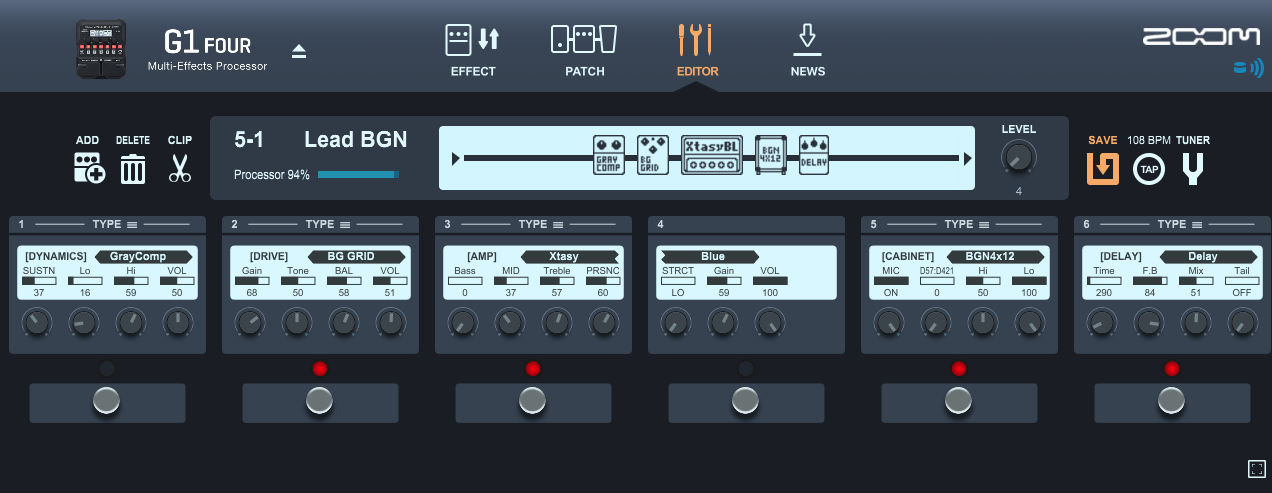Click the fullscreen icon in bottom corner

[x=1257, y=469]
